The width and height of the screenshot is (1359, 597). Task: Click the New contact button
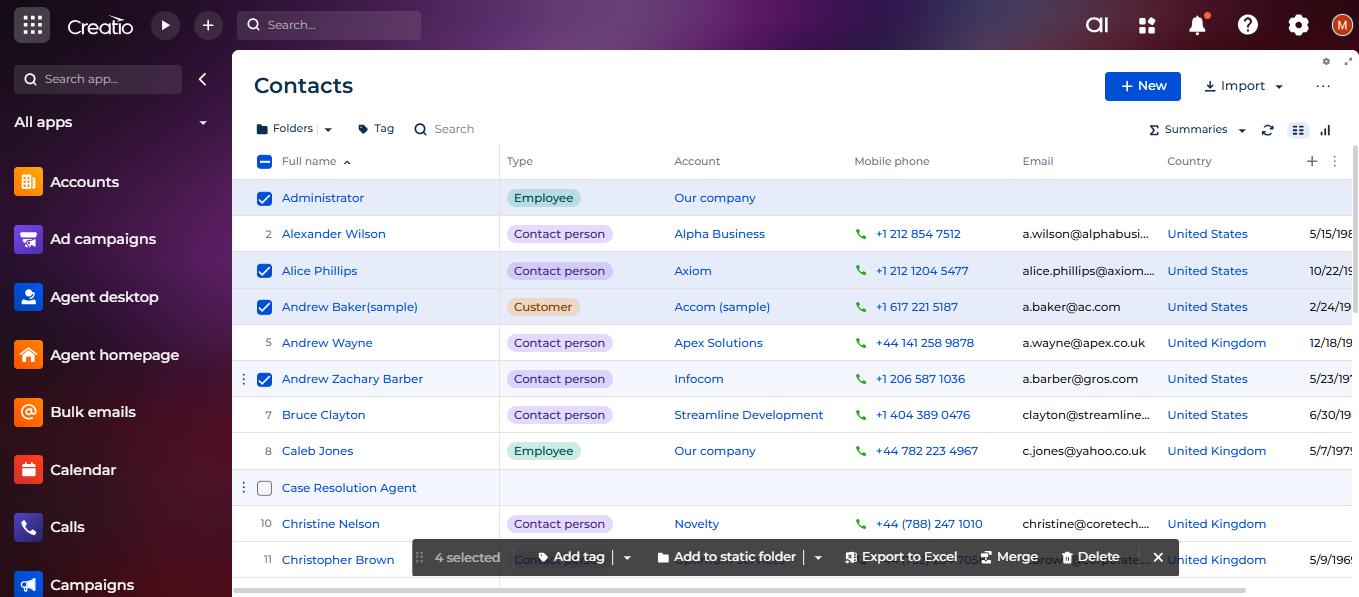click(x=1142, y=86)
